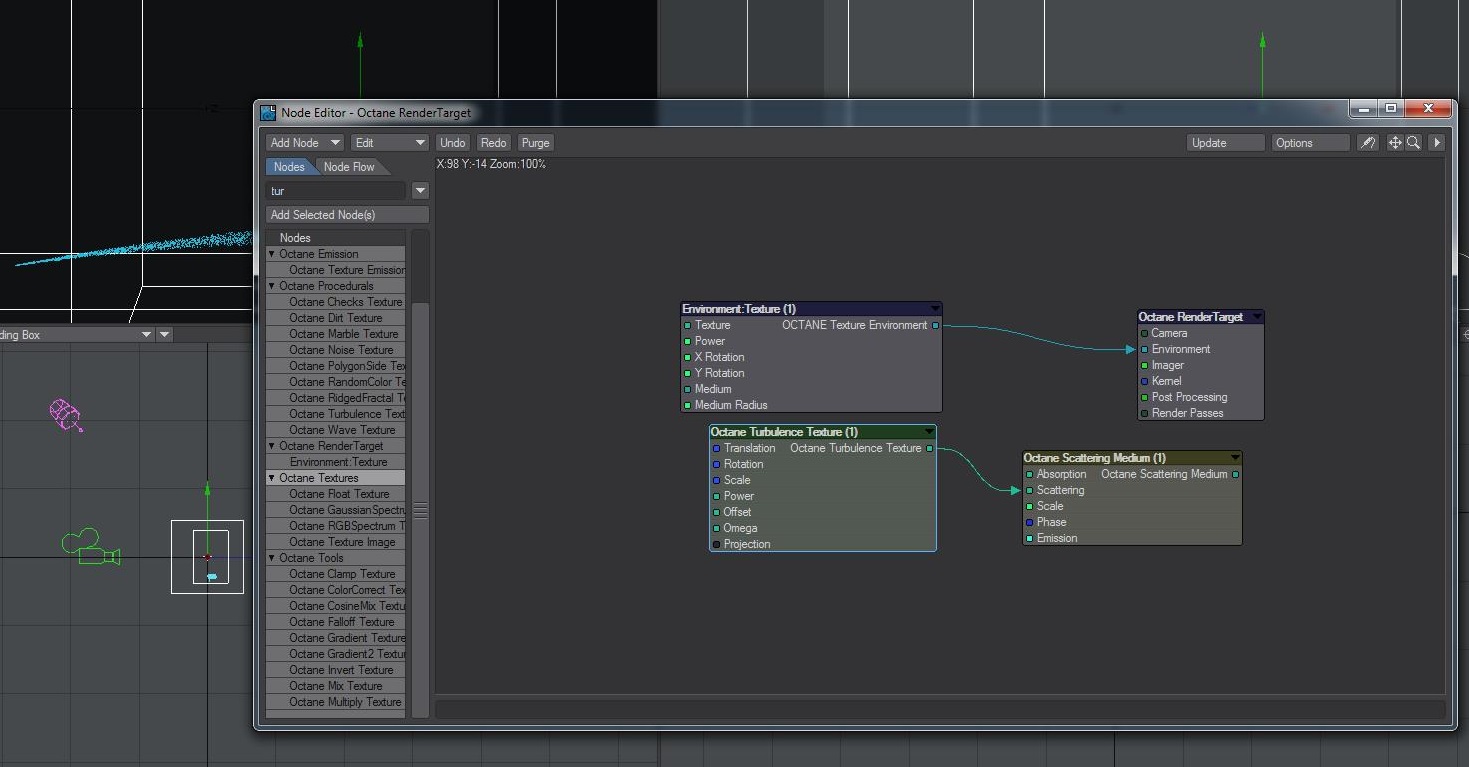
Task: Click the Texture input port on Environment:Texture node
Action: point(687,325)
